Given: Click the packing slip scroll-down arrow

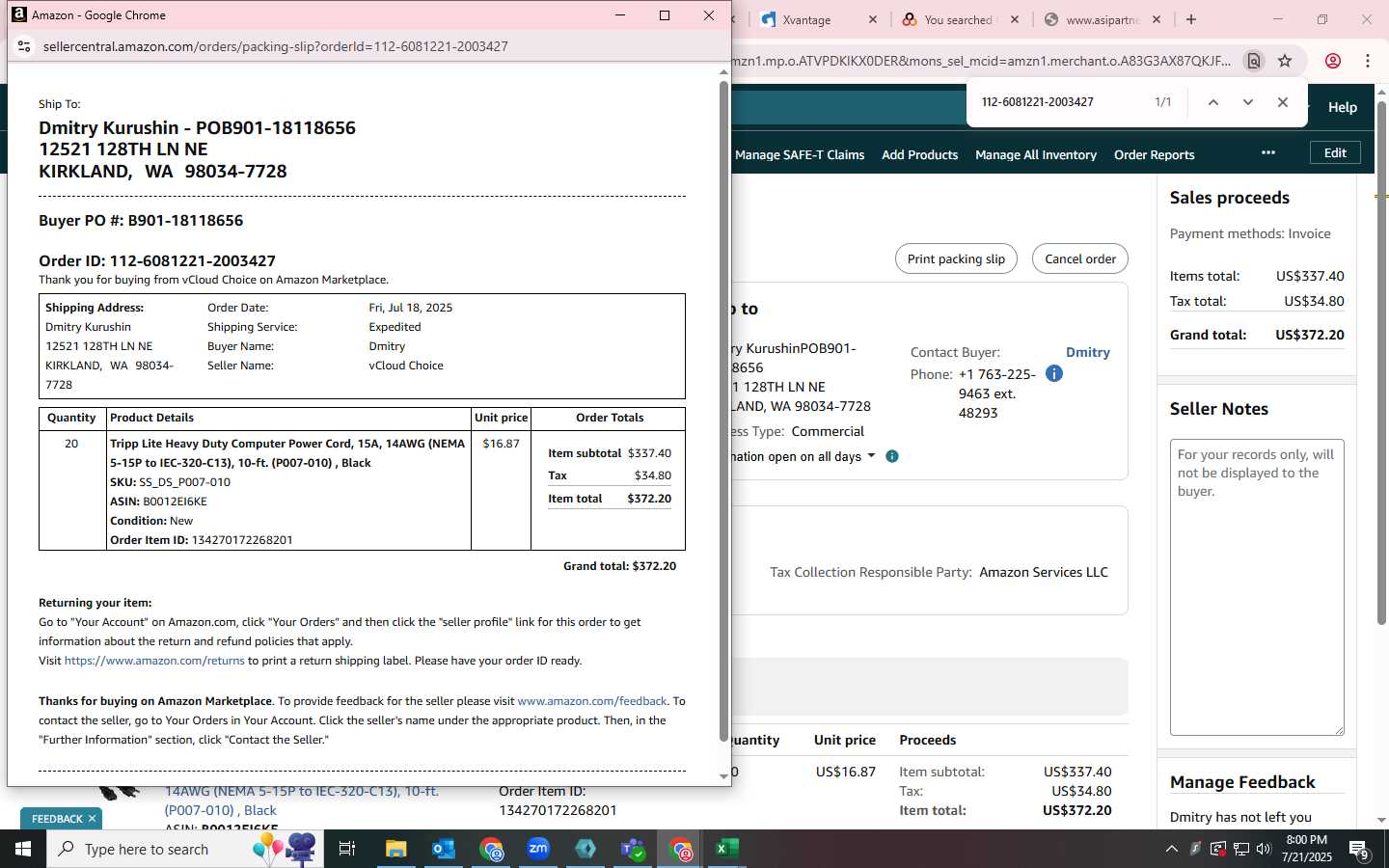Looking at the screenshot, I should (x=723, y=776).
